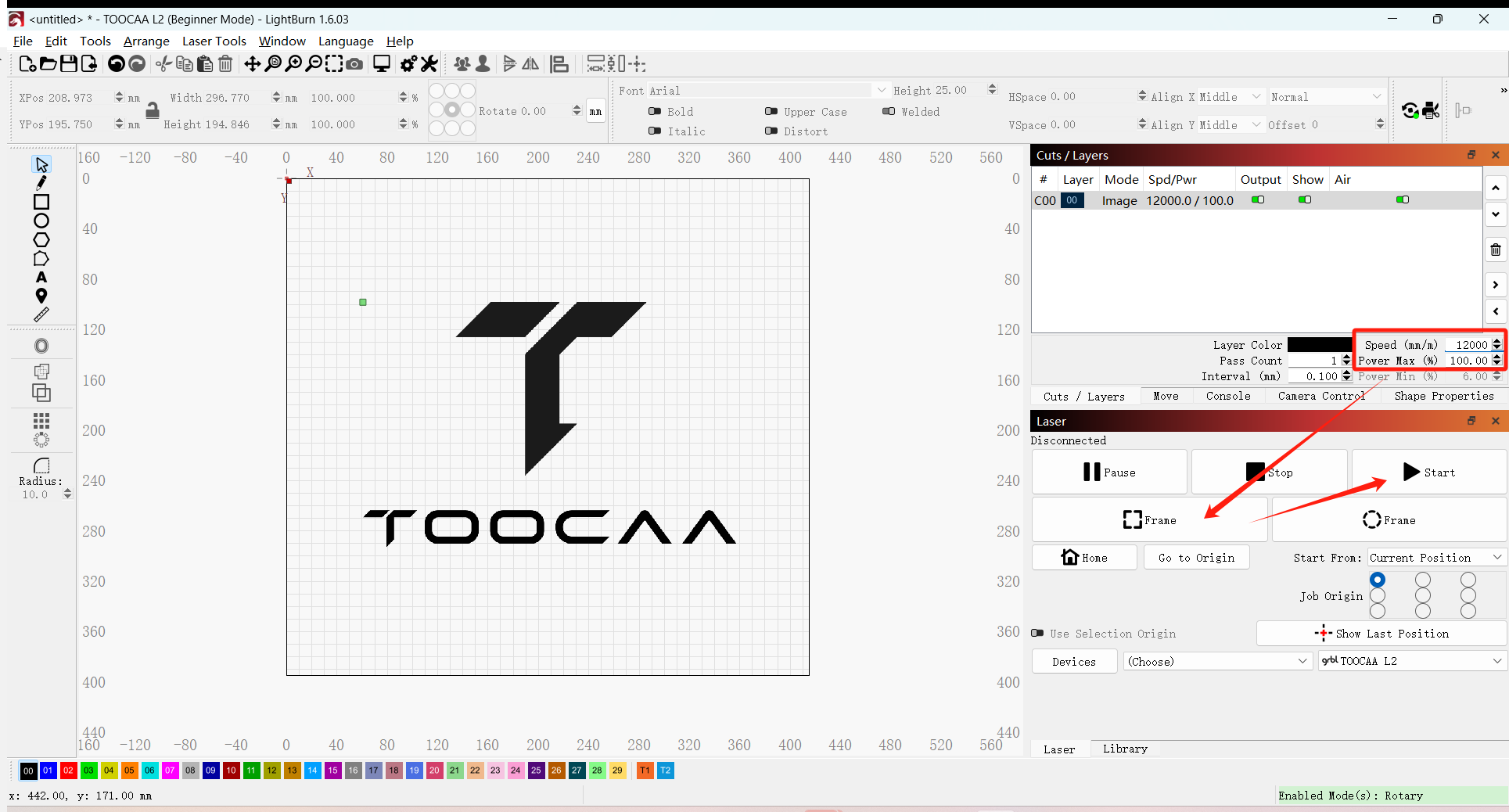Open Align Y Middle dropdown

click(x=1231, y=124)
